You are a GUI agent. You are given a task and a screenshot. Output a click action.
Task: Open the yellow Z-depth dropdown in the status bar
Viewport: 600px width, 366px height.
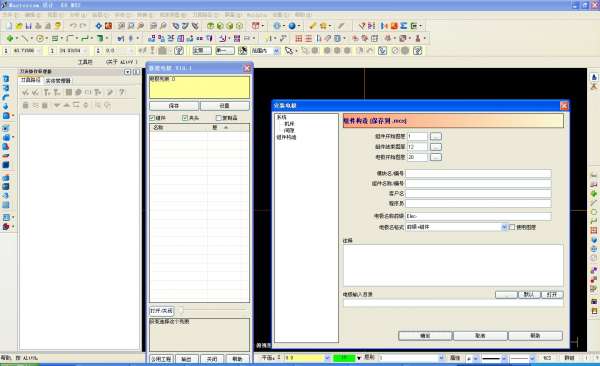(307, 358)
